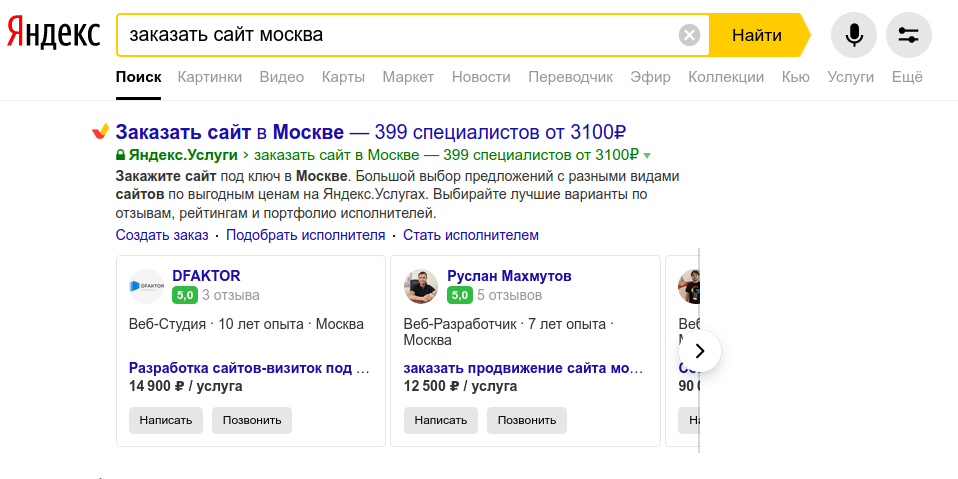The image size is (958, 479).
Task: Go to the Новости tab
Action: [x=481, y=77]
